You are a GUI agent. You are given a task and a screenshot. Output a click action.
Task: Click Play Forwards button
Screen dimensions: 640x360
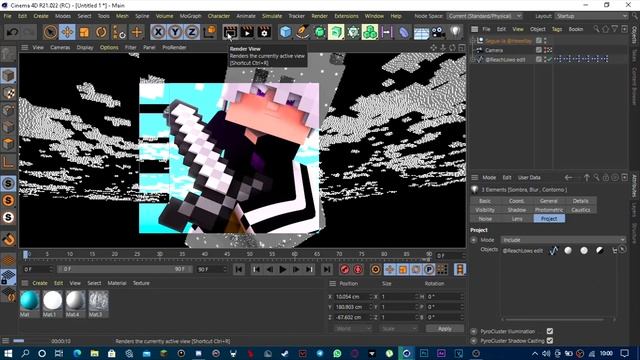pyautogui.click(x=282, y=269)
